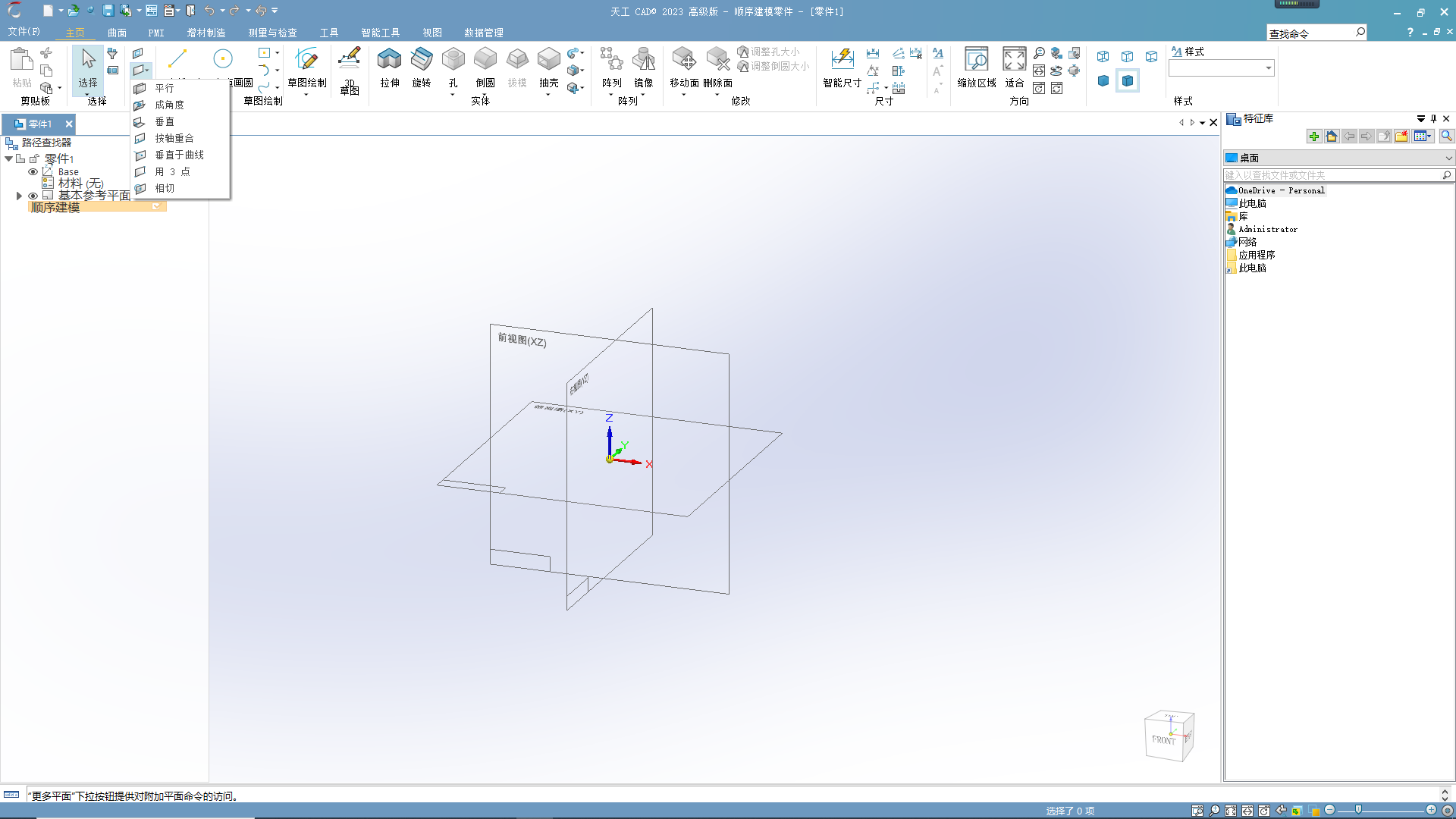Create new folder in 特征库 toolbar
This screenshot has height=819, width=1456.
click(1401, 136)
